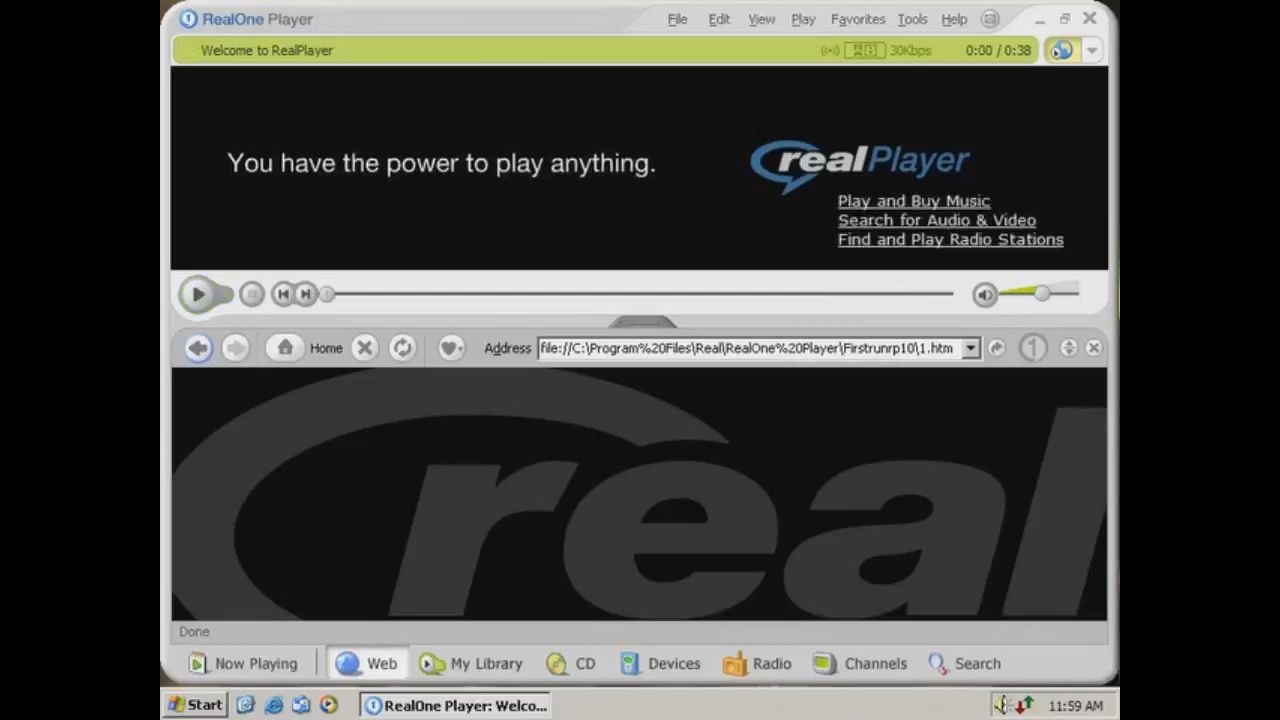Switch to the My Library tab
Screen dimensions: 1280x720
click(471, 663)
